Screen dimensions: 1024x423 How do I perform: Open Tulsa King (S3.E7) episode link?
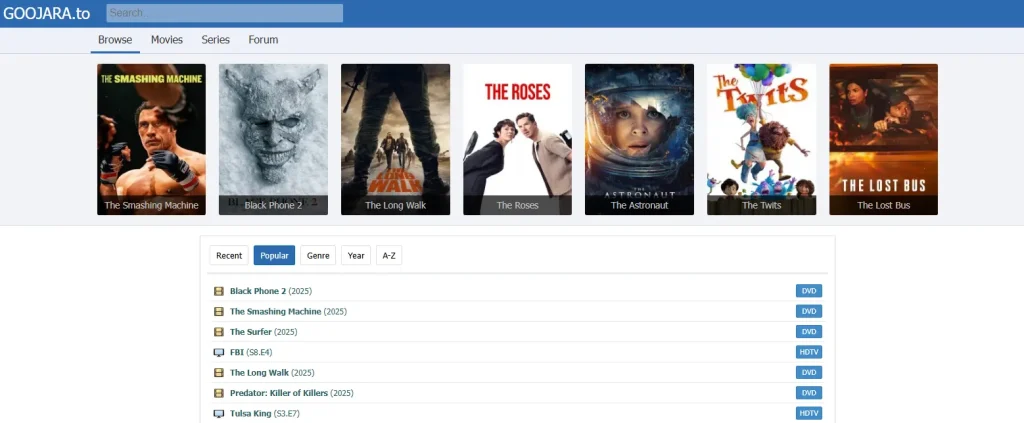264,414
